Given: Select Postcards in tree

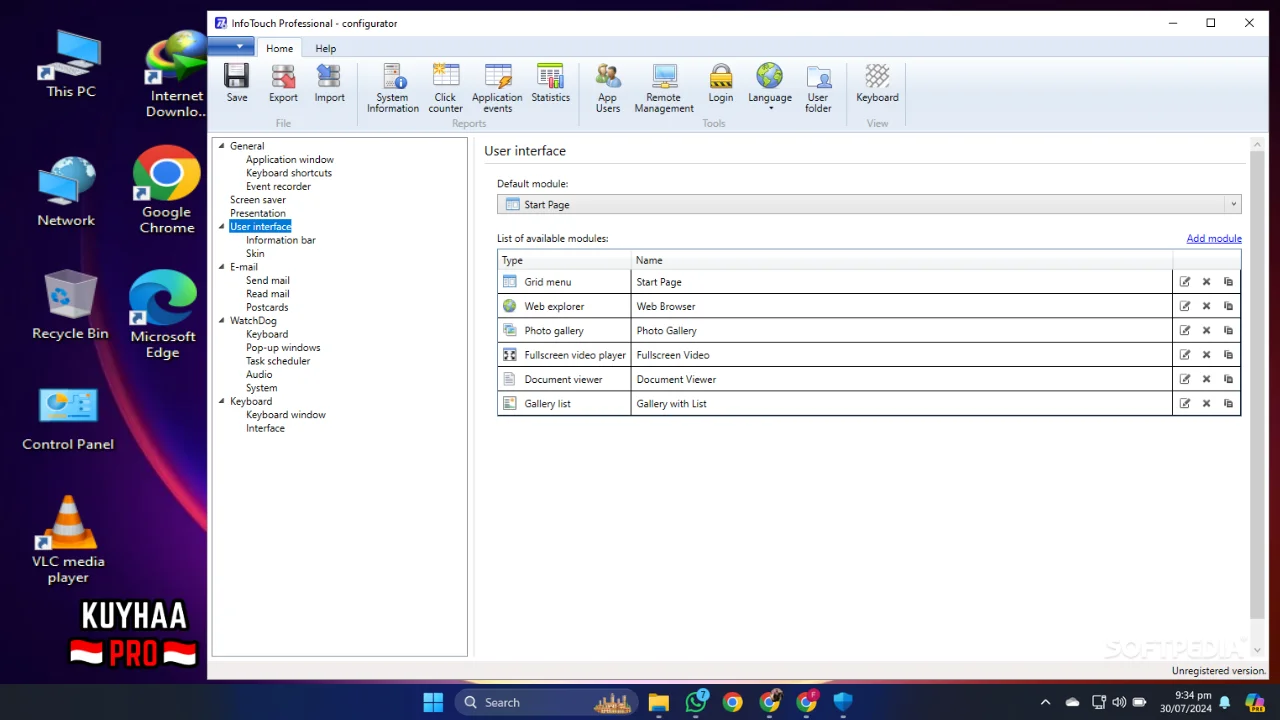Looking at the screenshot, I should [267, 308].
